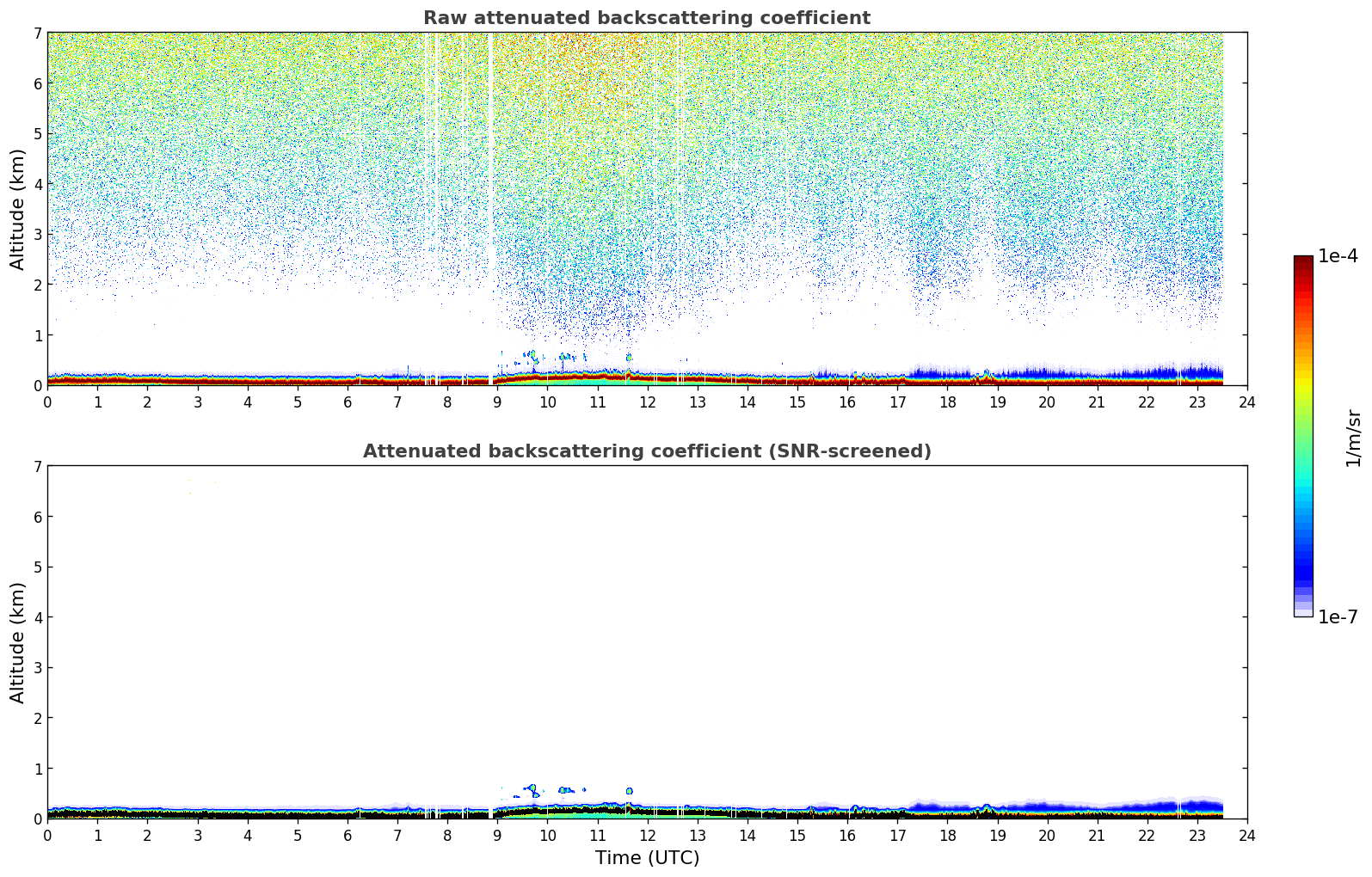Click the "Time (UTC)" axis label
1372x877 pixels.
point(647,858)
